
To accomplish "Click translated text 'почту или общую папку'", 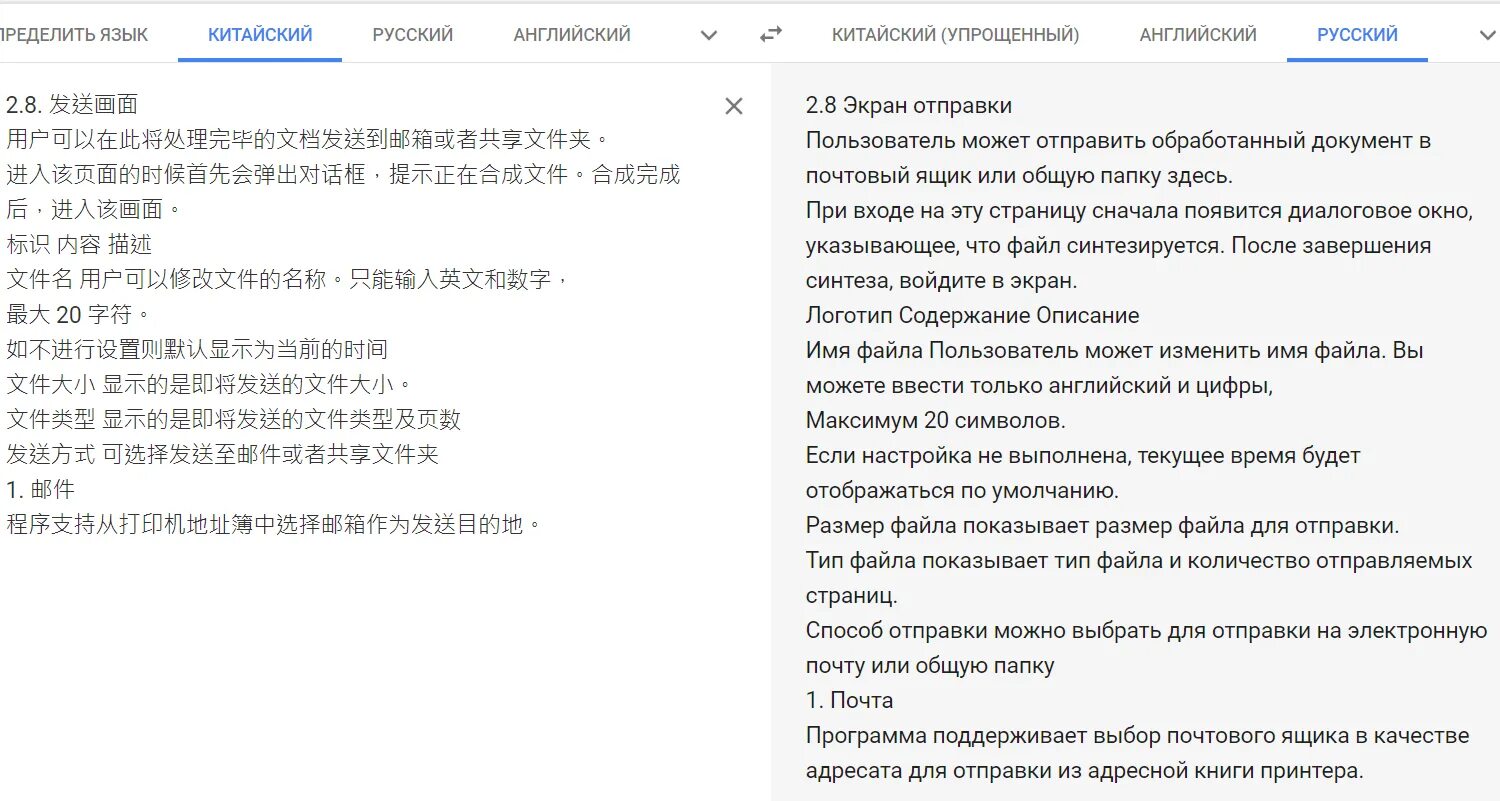I will coord(930,666).
